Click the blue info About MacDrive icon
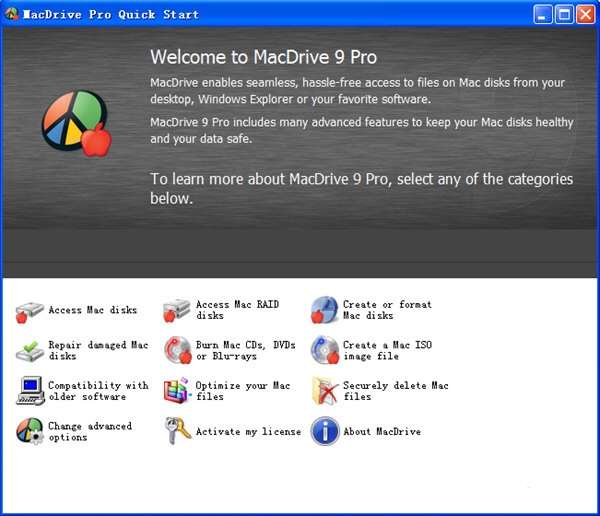This screenshot has height=516, width=600. point(325,431)
